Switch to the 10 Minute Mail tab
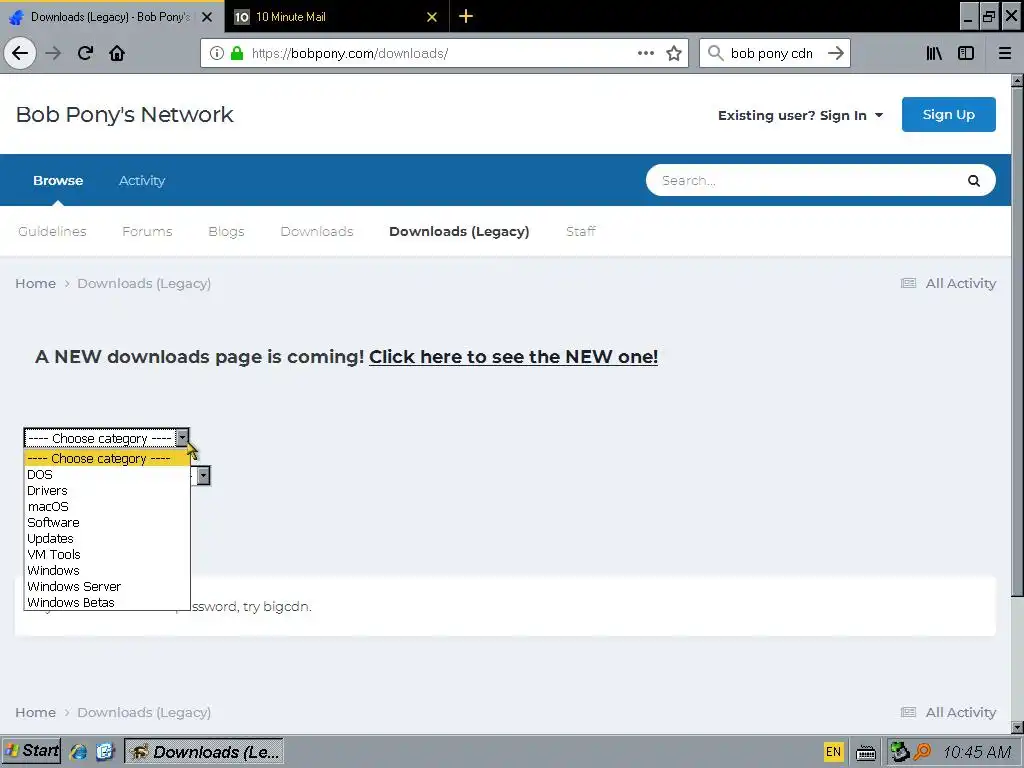 coord(337,16)
